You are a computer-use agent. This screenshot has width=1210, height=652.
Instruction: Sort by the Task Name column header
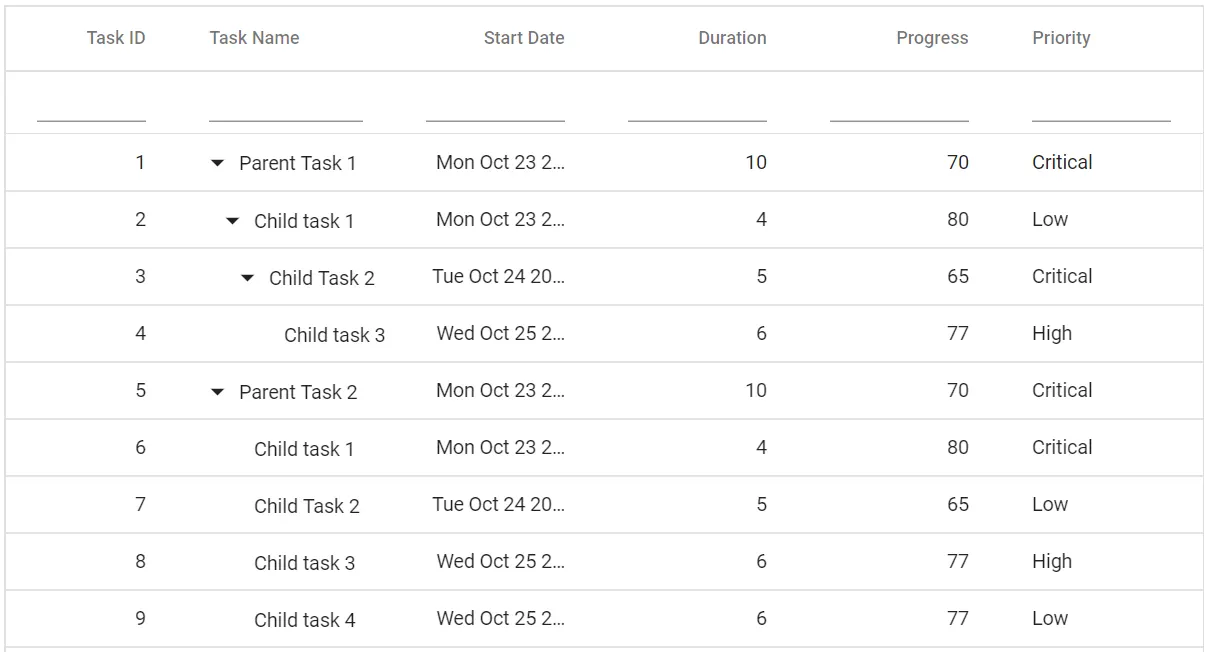pos(253,37)
